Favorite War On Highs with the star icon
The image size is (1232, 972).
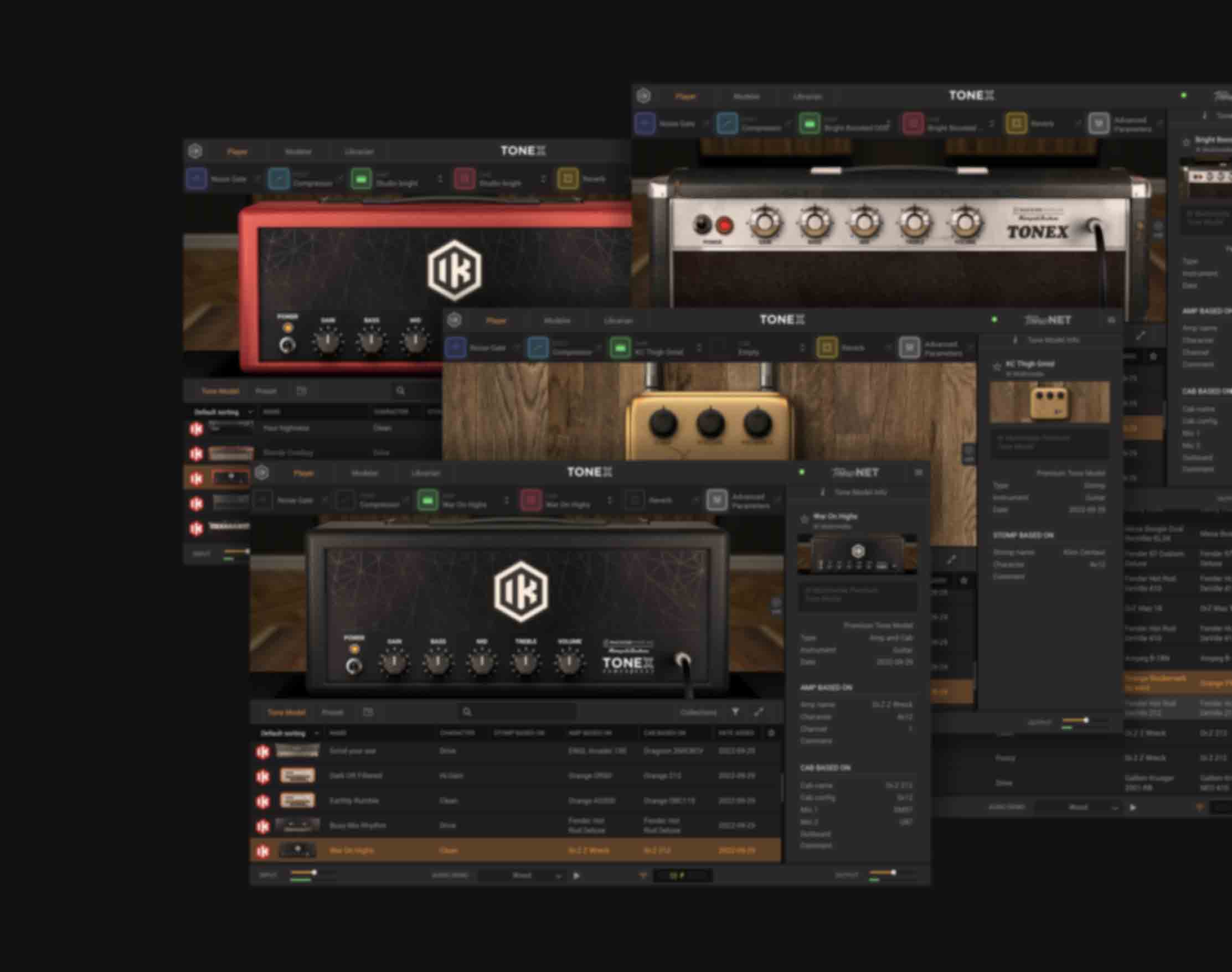(x=805, y=519)
